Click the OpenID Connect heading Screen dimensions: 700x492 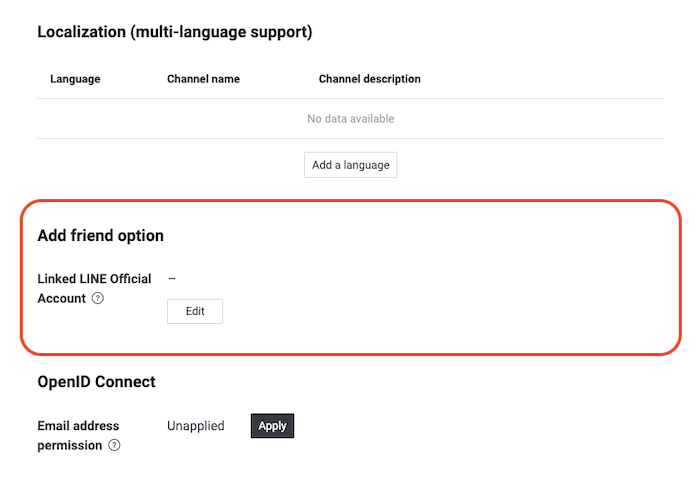click(96, 382)
